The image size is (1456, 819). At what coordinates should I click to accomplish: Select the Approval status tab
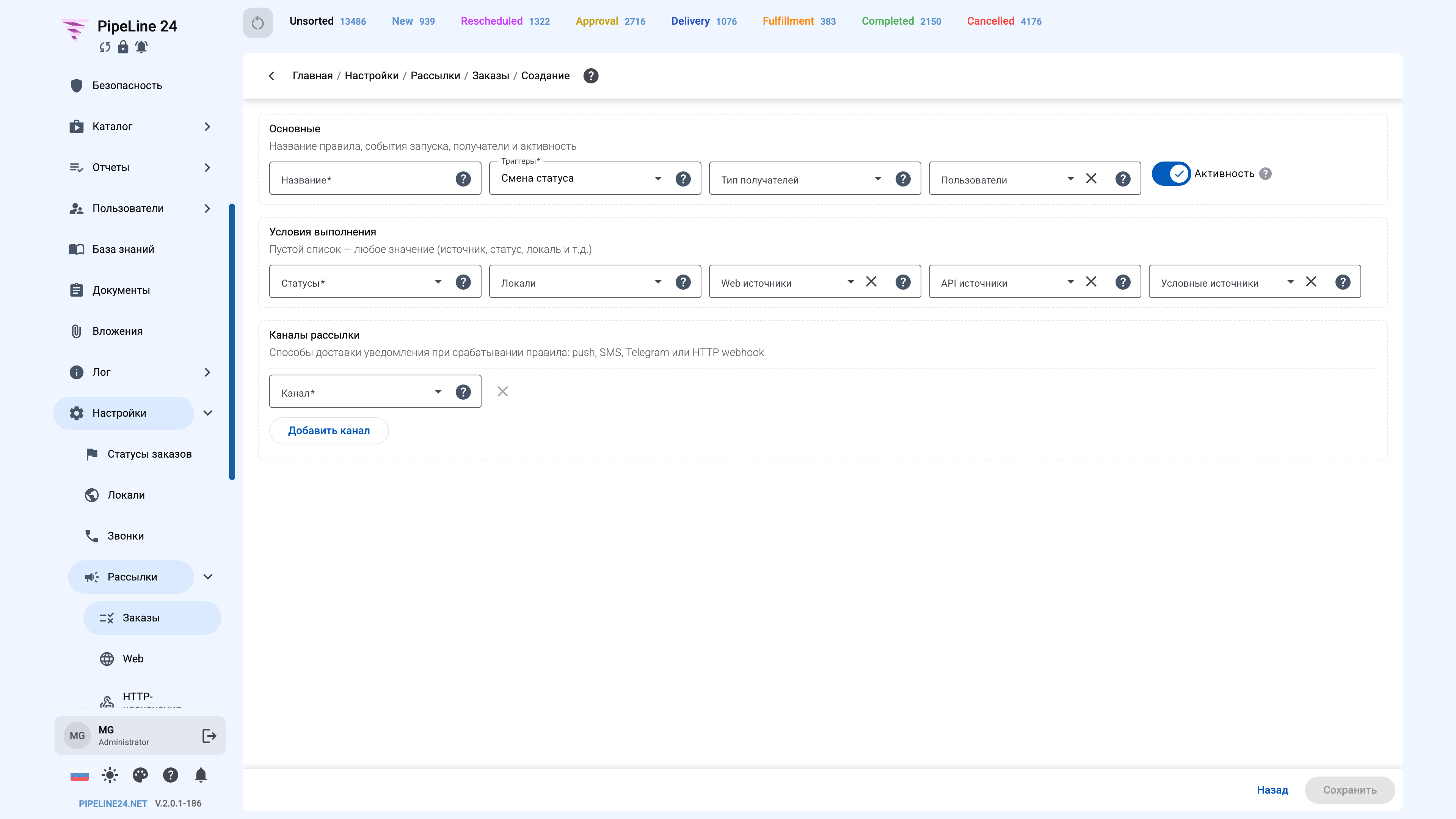(x=610, y=21)
